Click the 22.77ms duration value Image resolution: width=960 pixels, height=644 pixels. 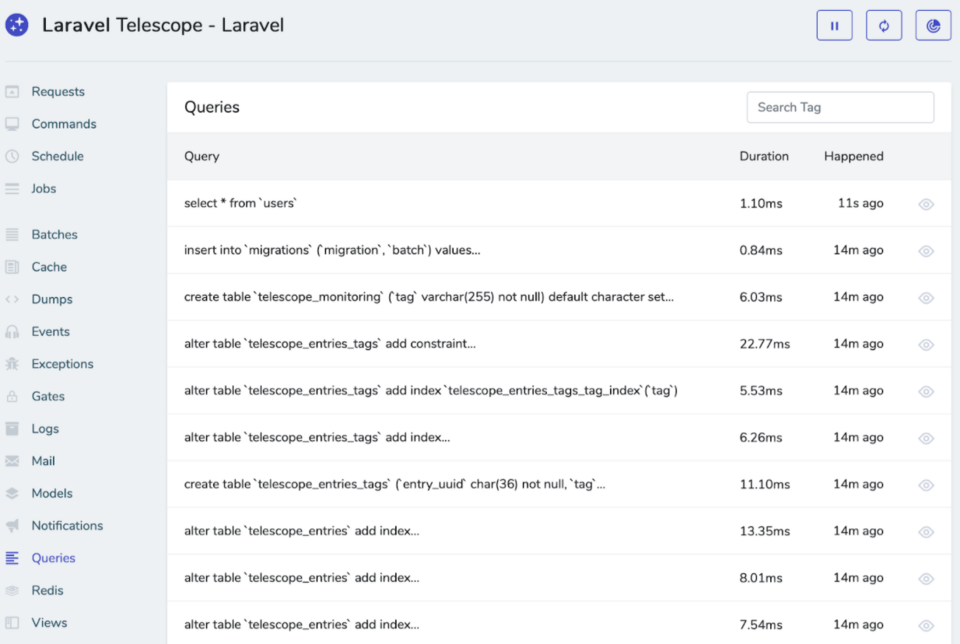764,344
